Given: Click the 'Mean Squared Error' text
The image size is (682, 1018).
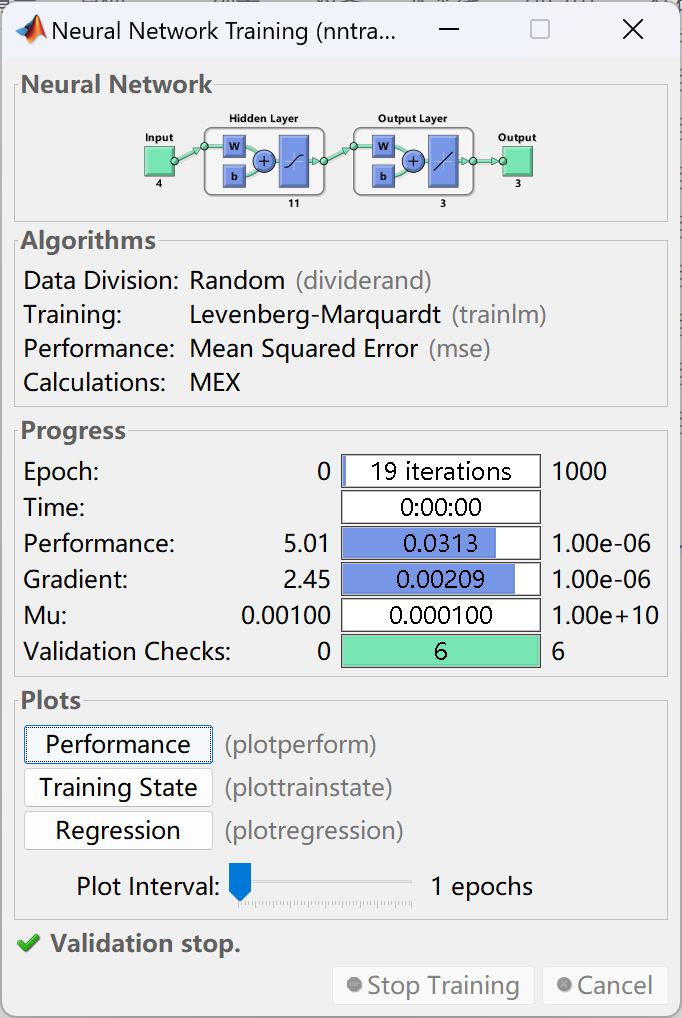Looking at the screenshot, I should 303,349.
